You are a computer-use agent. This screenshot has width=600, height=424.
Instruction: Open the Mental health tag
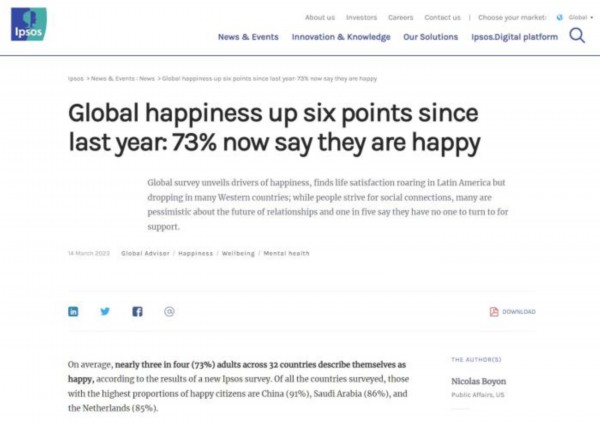click(x=286, y=253)
